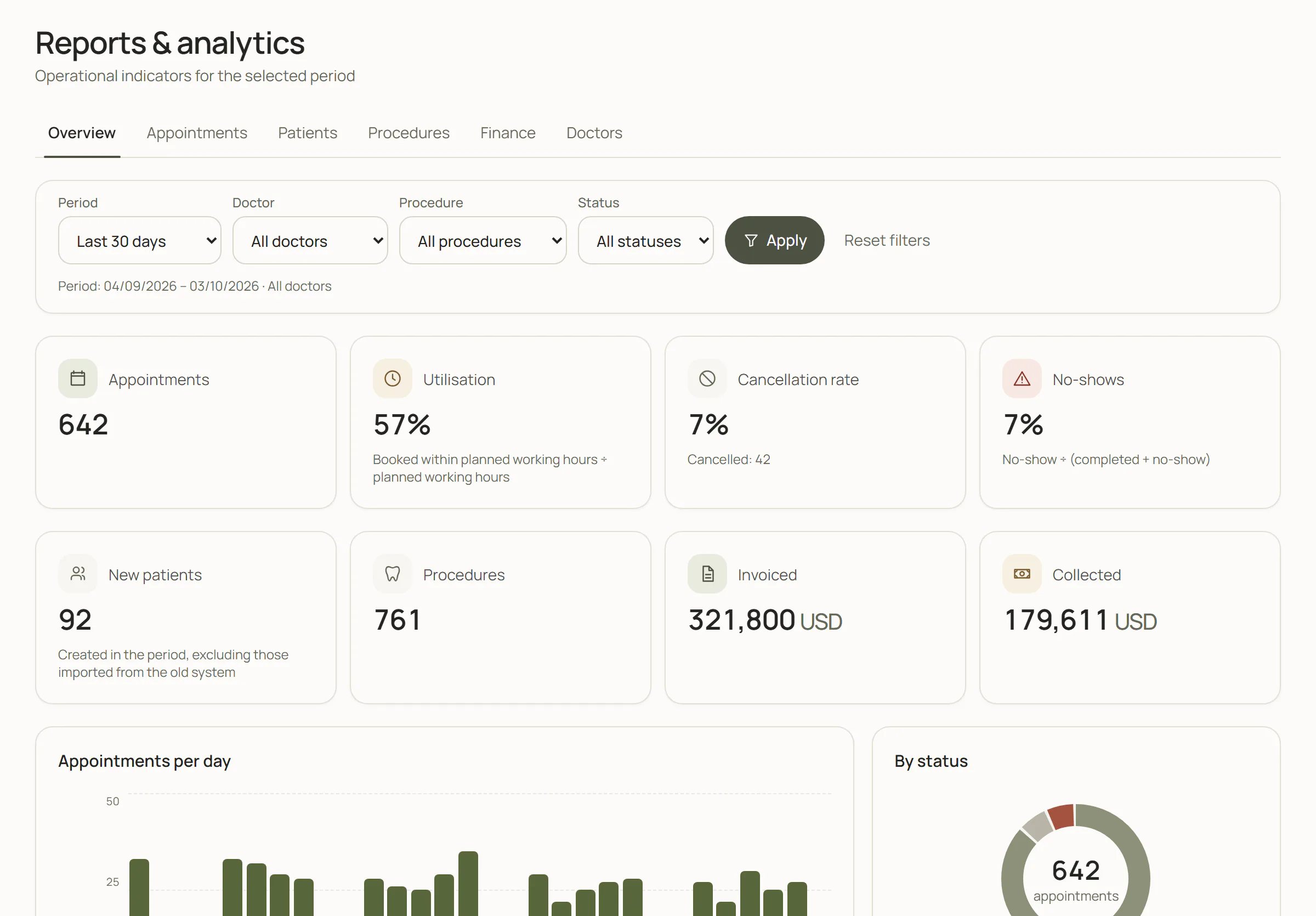Open the Period dropdown showing Last 30 days

pos(140,241)
